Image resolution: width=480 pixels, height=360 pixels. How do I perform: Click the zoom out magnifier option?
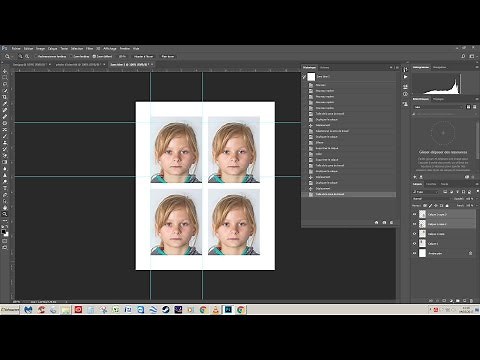[x=27, y=56]
